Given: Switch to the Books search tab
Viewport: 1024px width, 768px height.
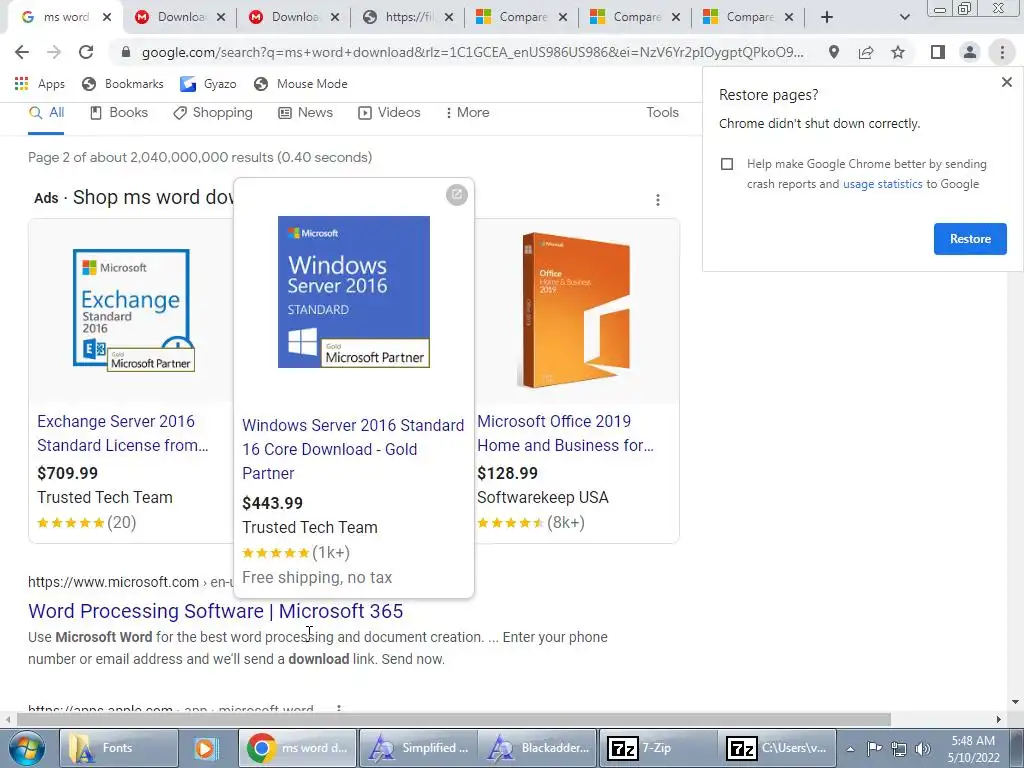Looking at the screenshot, I should coord(119,112).
